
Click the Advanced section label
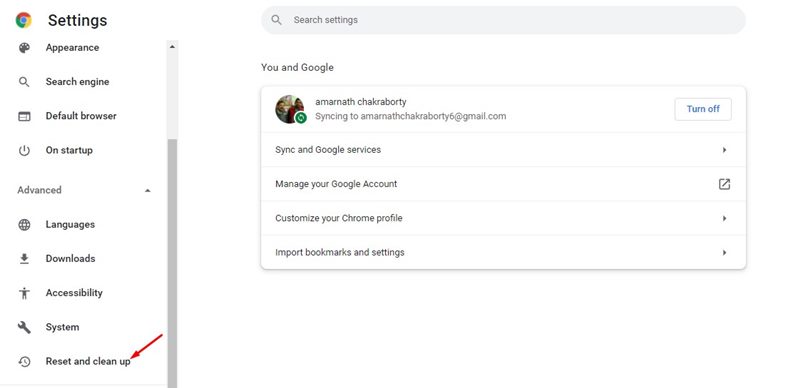39,190
